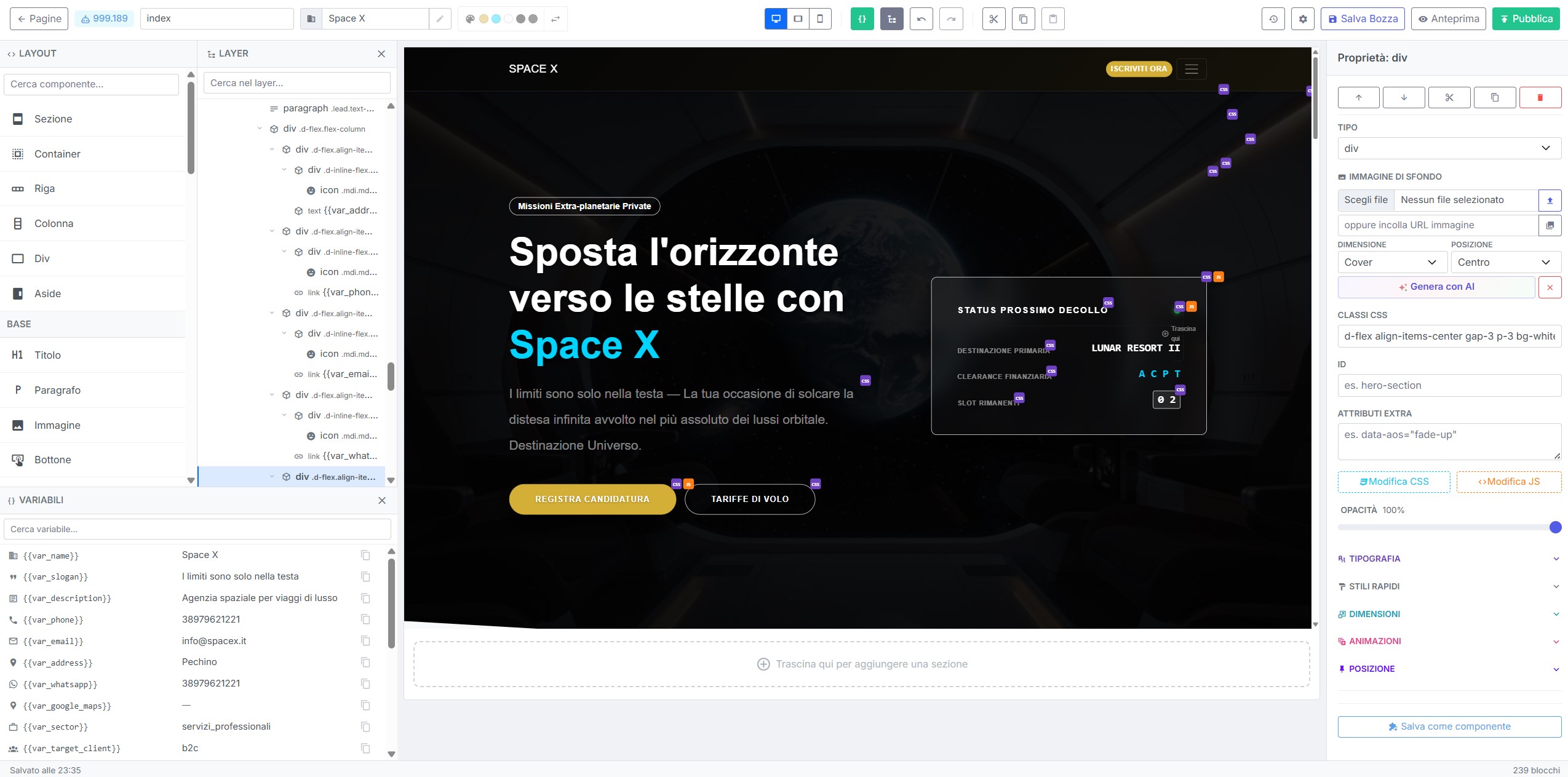The height and width of the screenshot is (777, 1568).
Task: Click the red delete block icon
Action: (1540, 97)
